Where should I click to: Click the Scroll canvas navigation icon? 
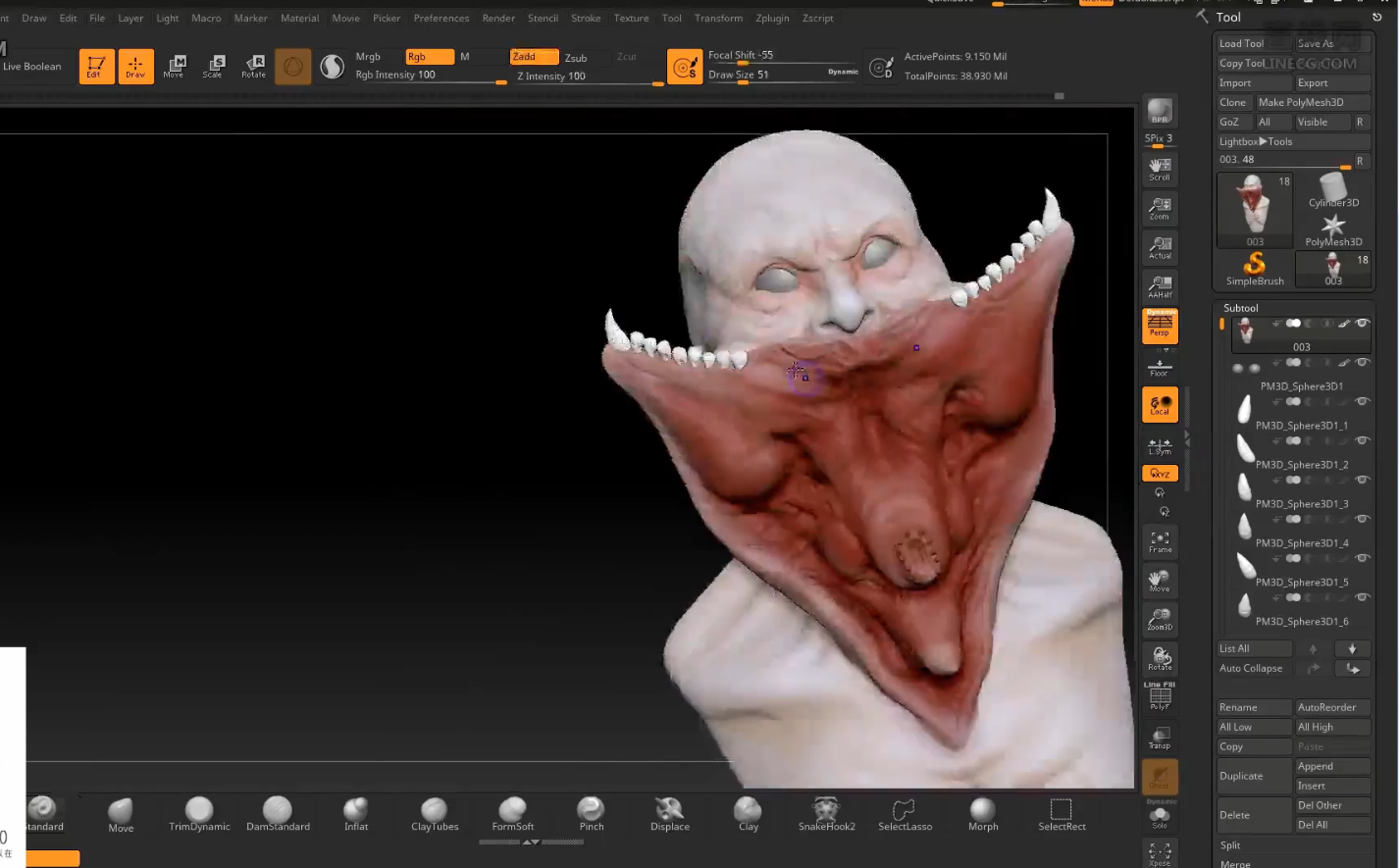(x=1160, y=169)
